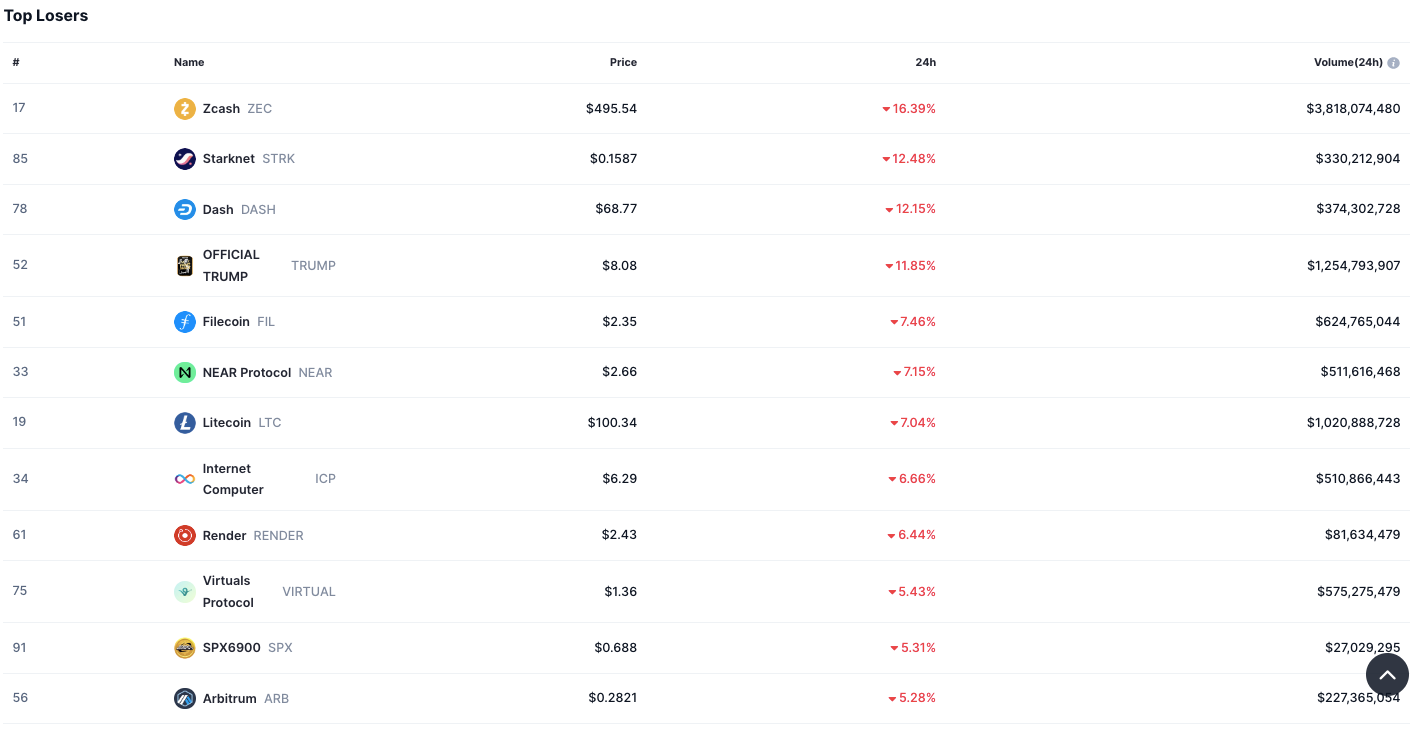This screenshot has height=732, width=1424.
Task: Click the Arbitrum coin logo
Action: click(x=184, y=698)
